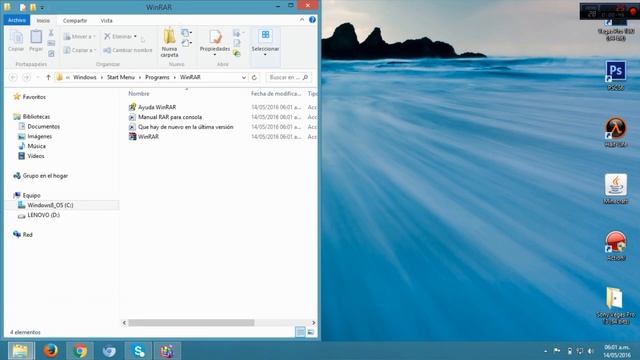The height and width of the screenshot is (360, 640).
Task: Click the Programs breadcrumb in address bar
Action: point(157,77)
